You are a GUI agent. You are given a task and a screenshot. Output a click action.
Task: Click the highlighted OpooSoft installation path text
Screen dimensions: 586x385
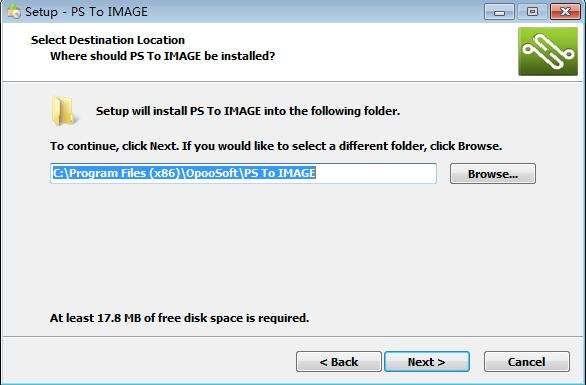tap(184, 173)
